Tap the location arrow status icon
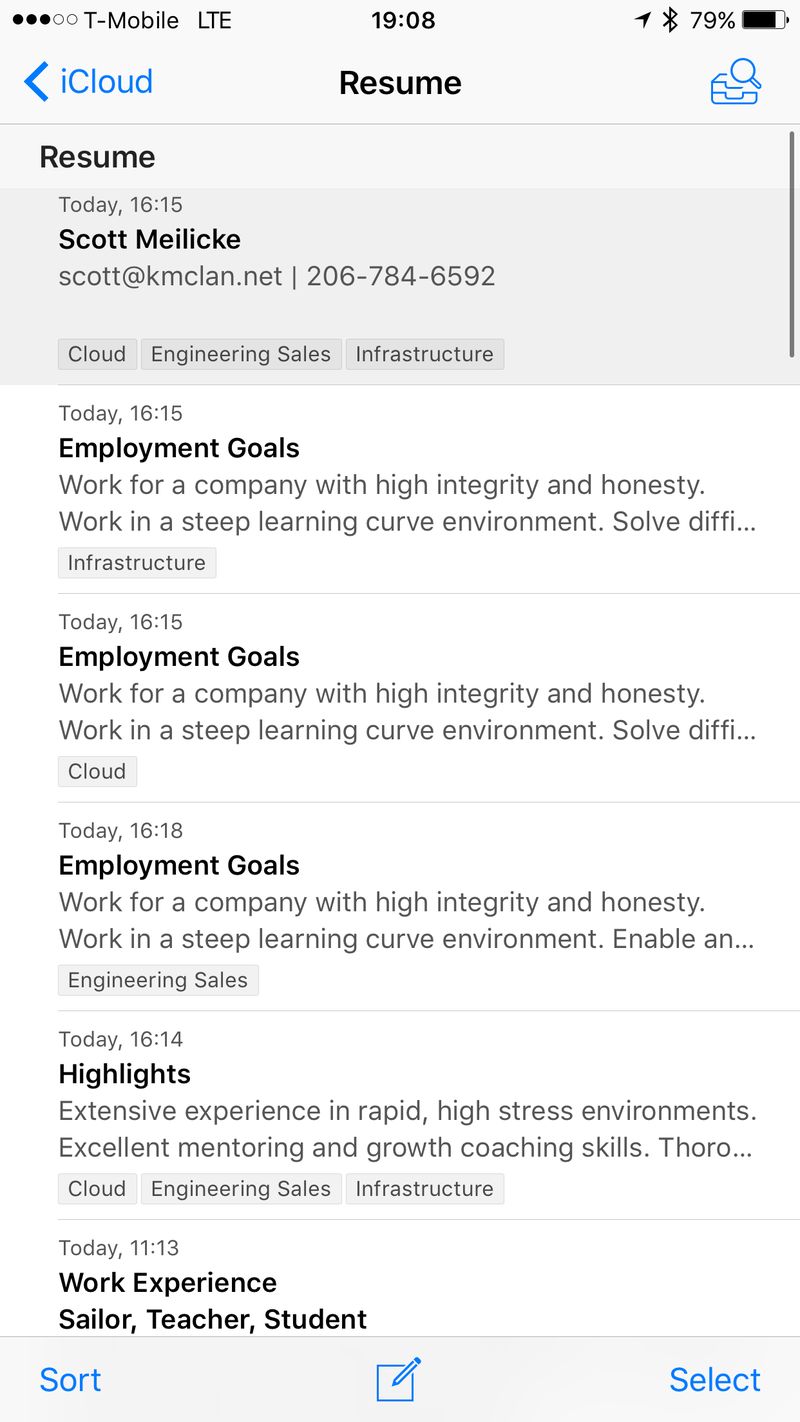This screenshot has width=800, height=1422. tap(642, 20)
